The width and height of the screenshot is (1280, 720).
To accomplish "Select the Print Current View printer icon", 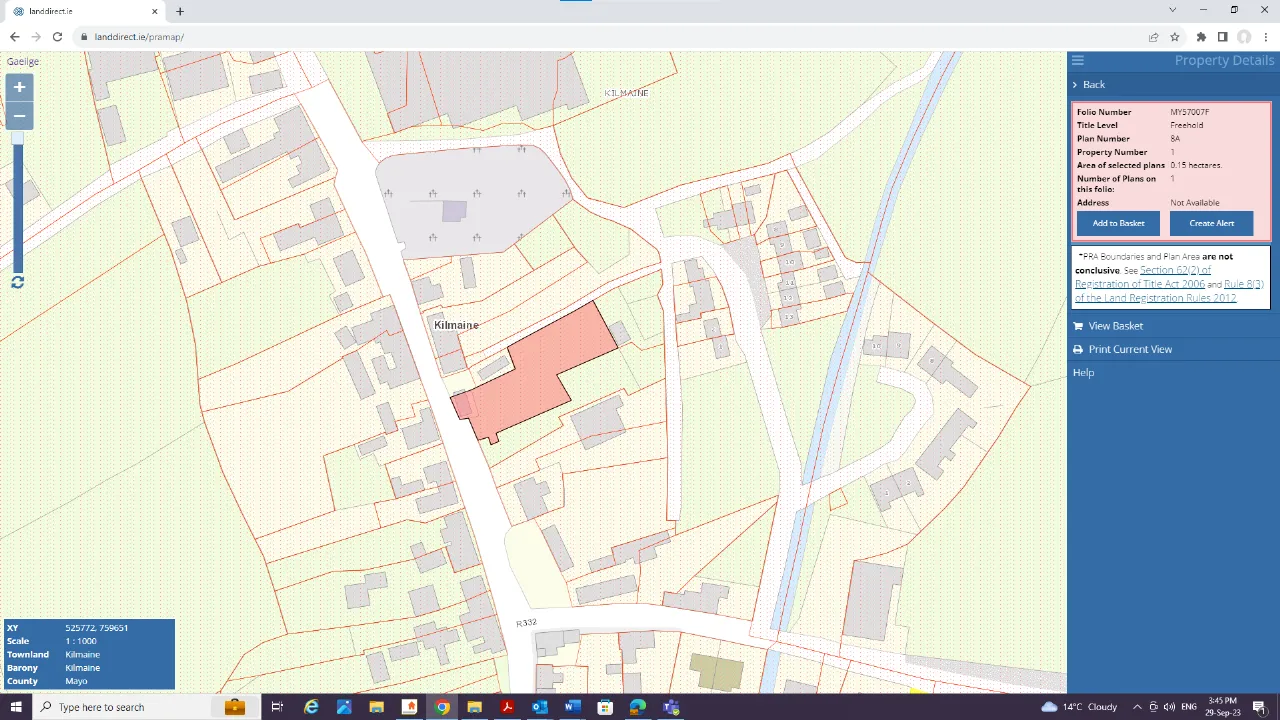I will point(1077,349).
